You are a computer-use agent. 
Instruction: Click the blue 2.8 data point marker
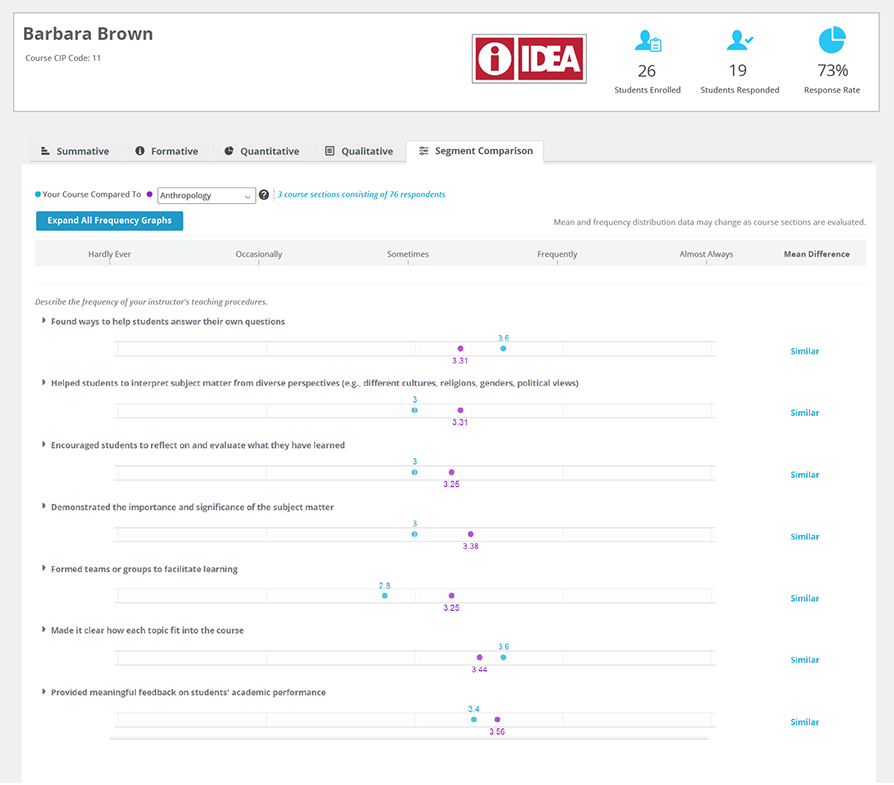pos(385,596)
